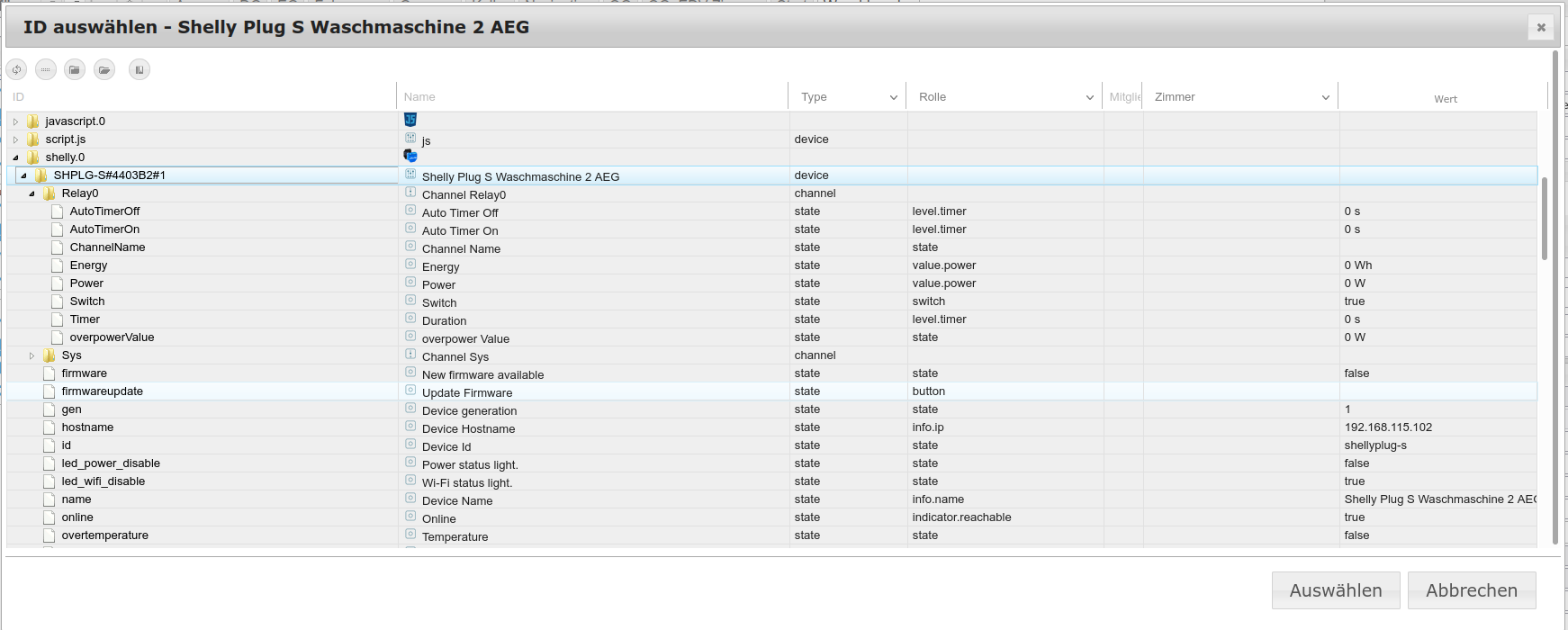
Task: Click the book-style columns toolbar icon
Action: [x=140, y=69]
